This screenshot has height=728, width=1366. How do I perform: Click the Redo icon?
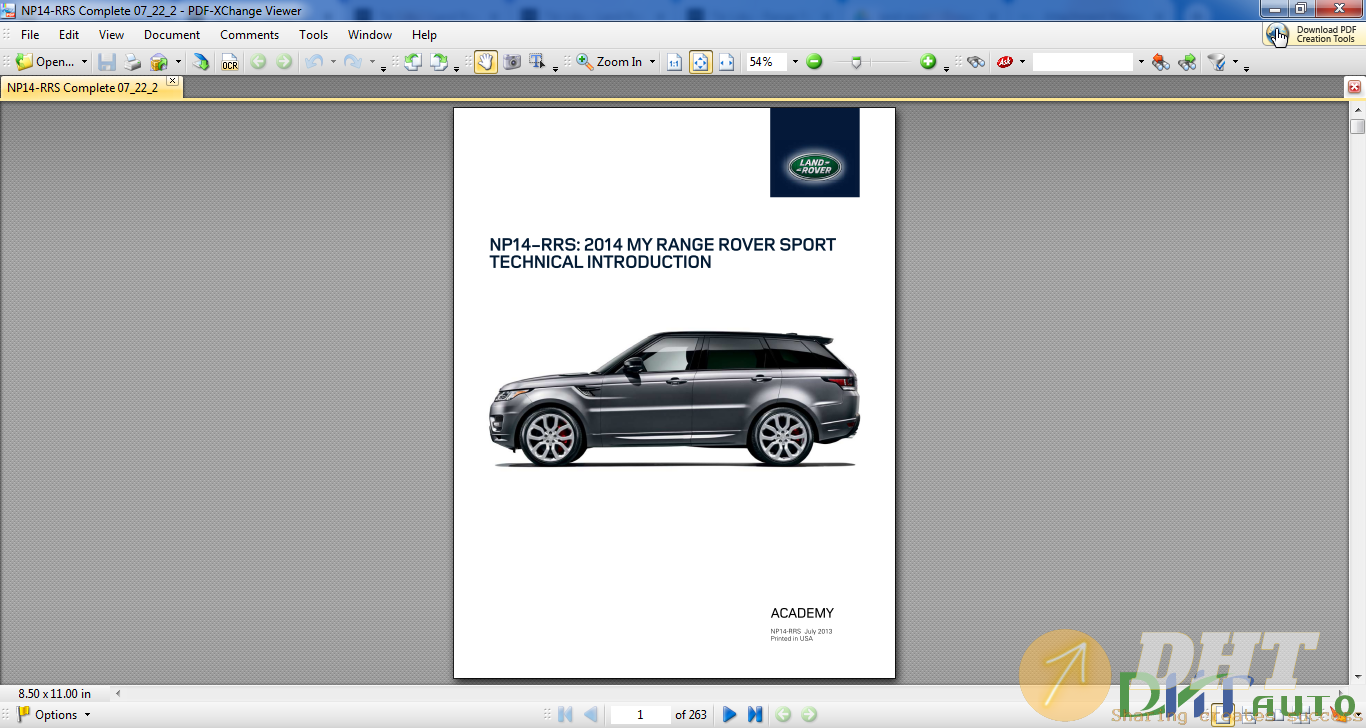(352, 62)
